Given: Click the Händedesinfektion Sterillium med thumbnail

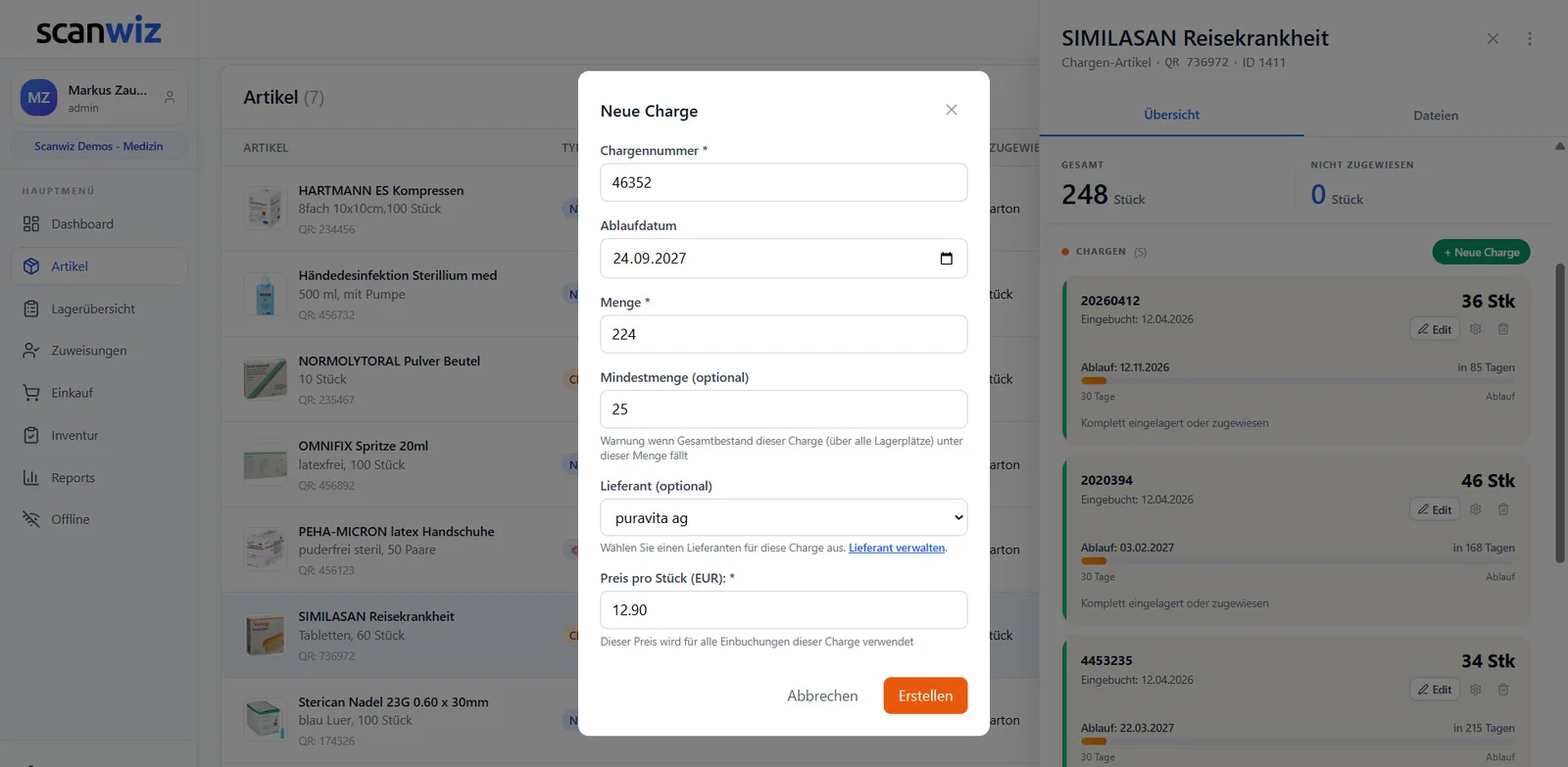Looking at the screenshot, I should pos(265,294).
